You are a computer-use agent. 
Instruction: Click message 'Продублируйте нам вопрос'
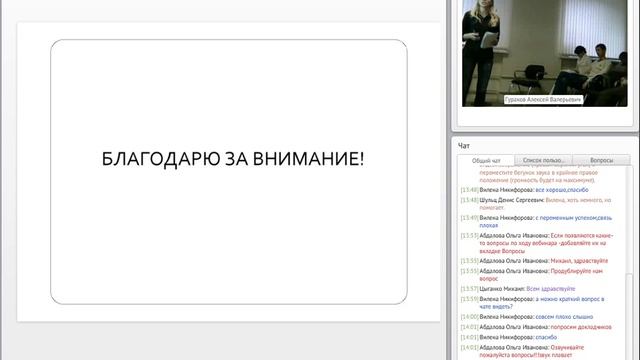[532, 275]
